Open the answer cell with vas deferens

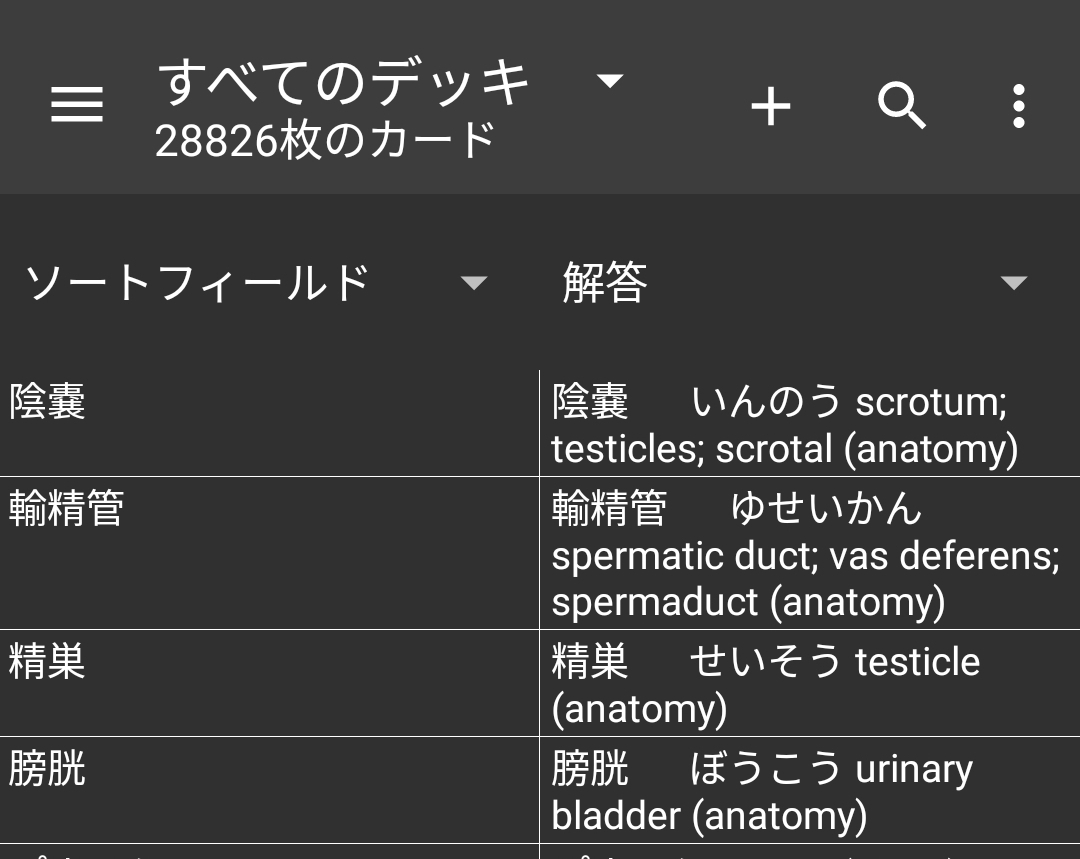(808, 556)
